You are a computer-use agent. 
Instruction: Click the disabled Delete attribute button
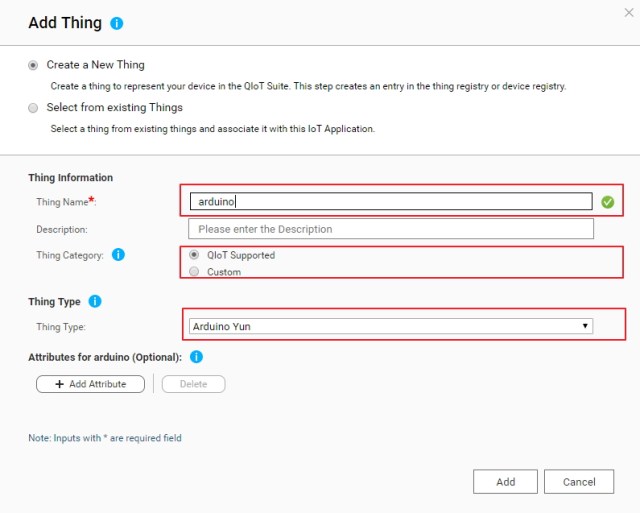(193, 384)
